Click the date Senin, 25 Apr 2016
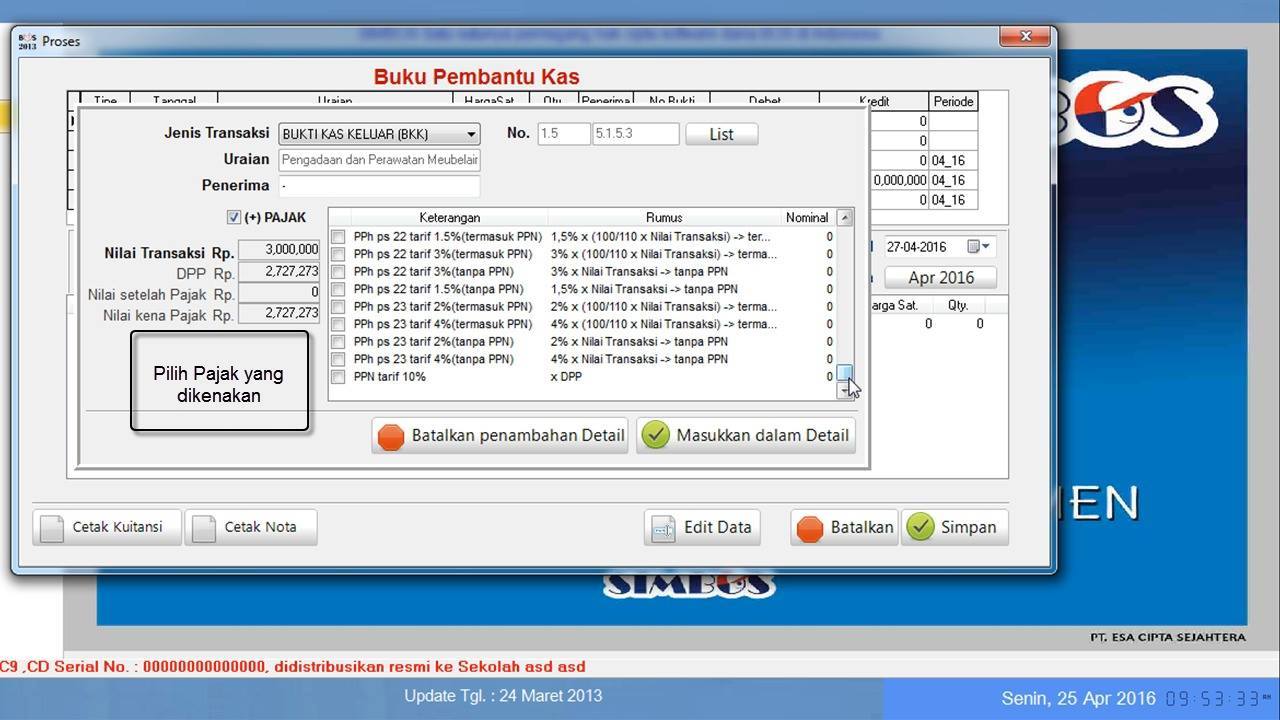1280x720 pixels. tap(1078, 699)
